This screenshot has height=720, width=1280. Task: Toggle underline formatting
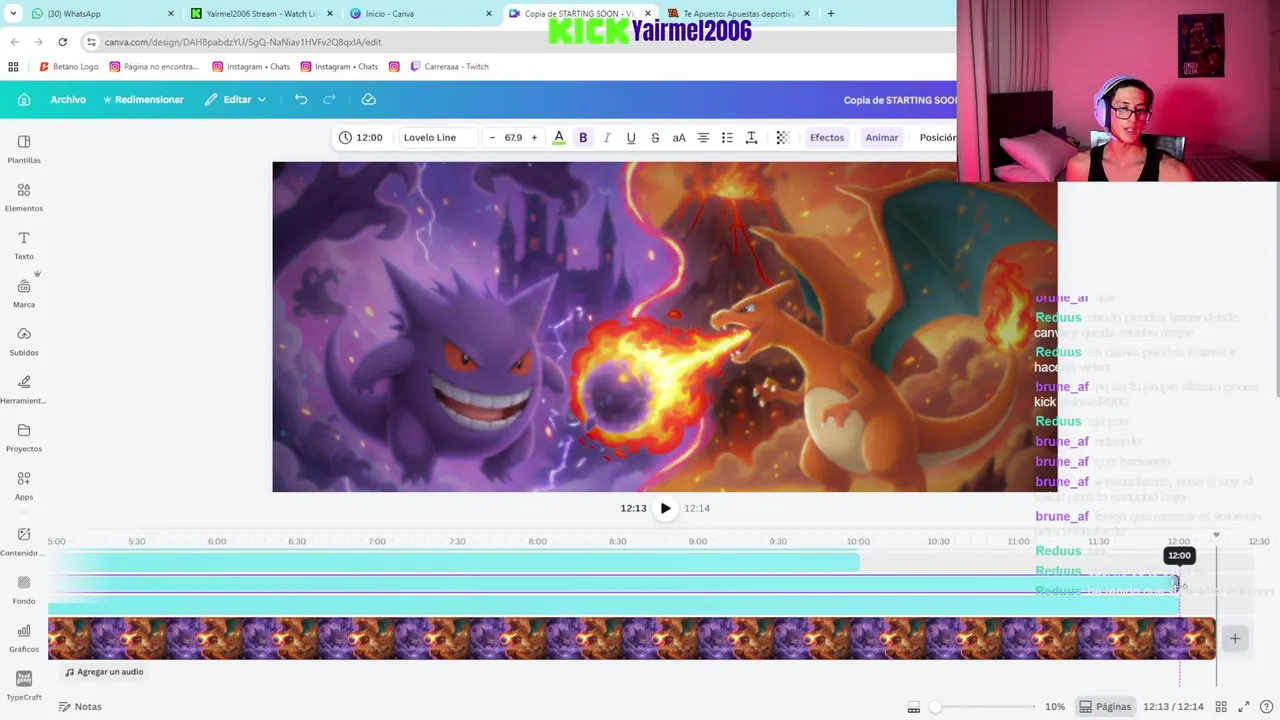click(x=631, y=137)
